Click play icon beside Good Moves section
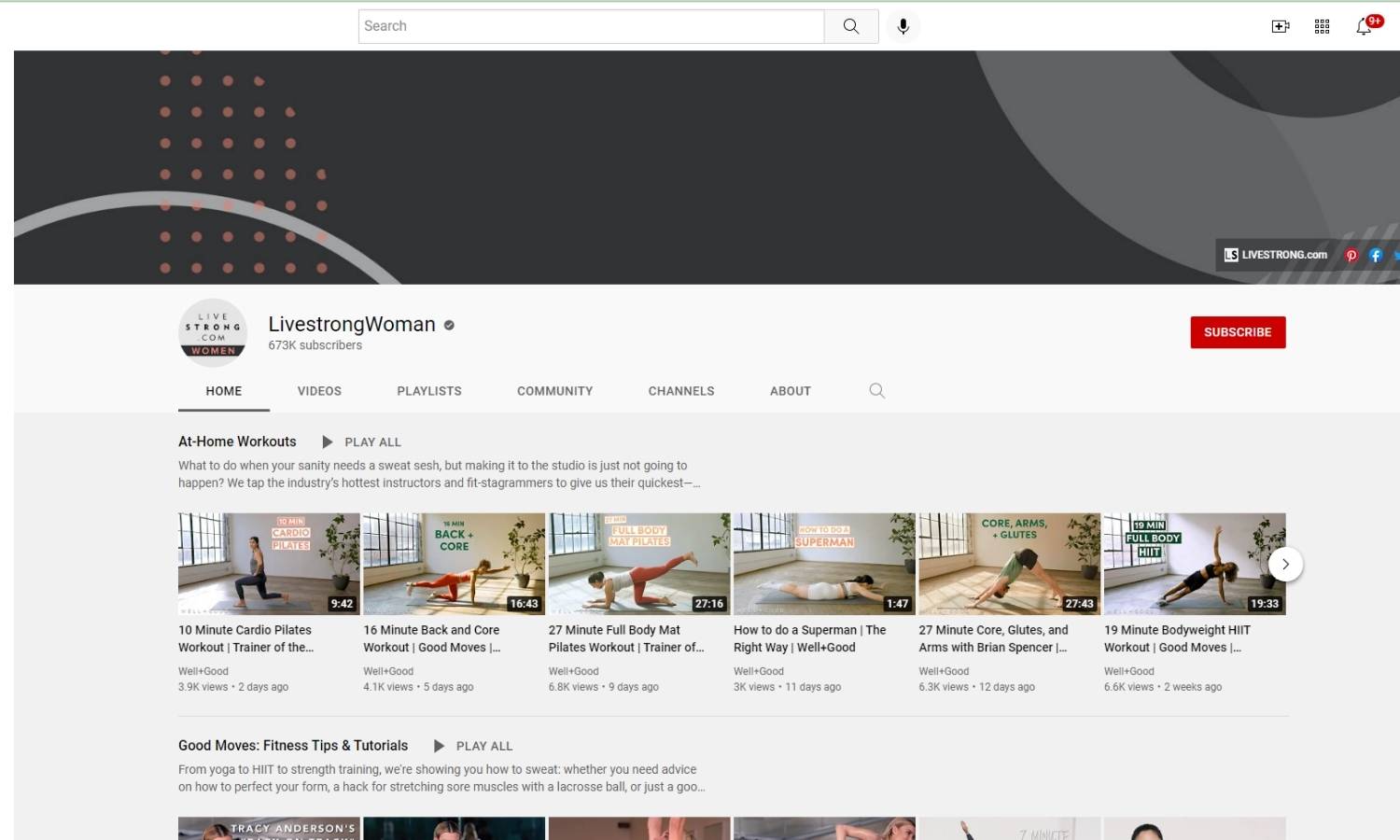 point(439,746)
